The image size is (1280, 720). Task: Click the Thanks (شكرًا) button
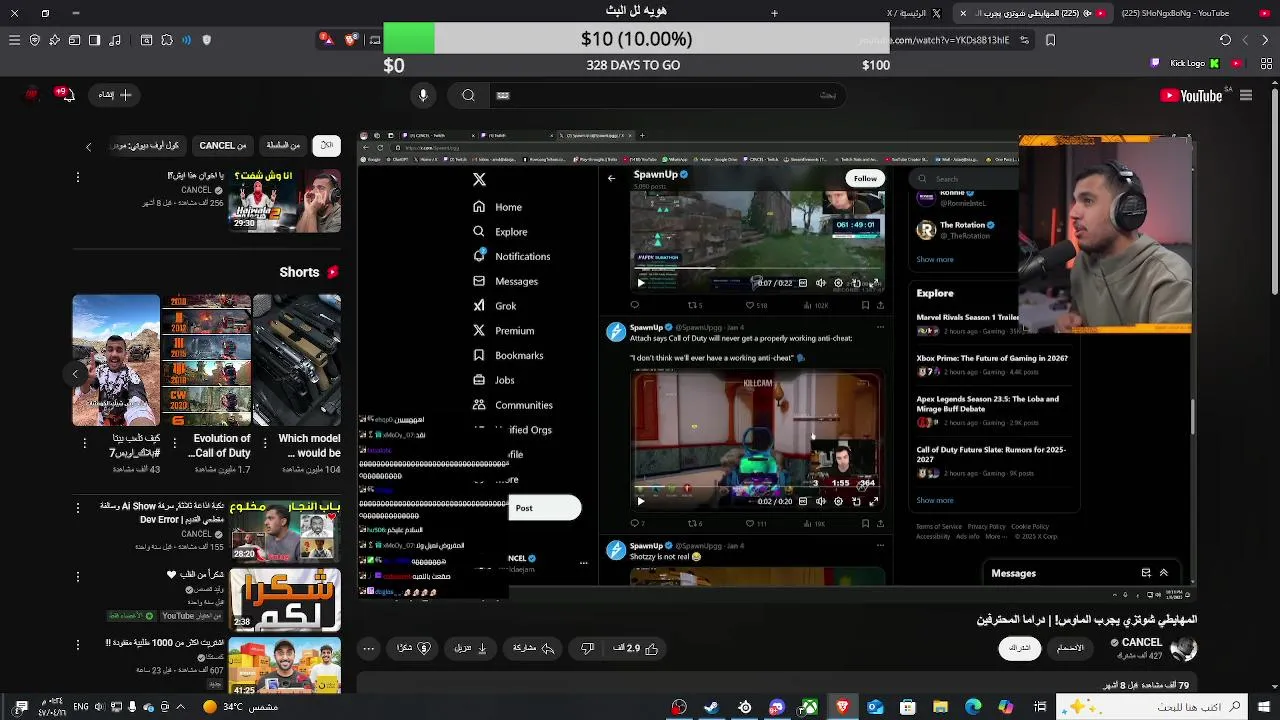pyautogui.click(x=413, y=648)
